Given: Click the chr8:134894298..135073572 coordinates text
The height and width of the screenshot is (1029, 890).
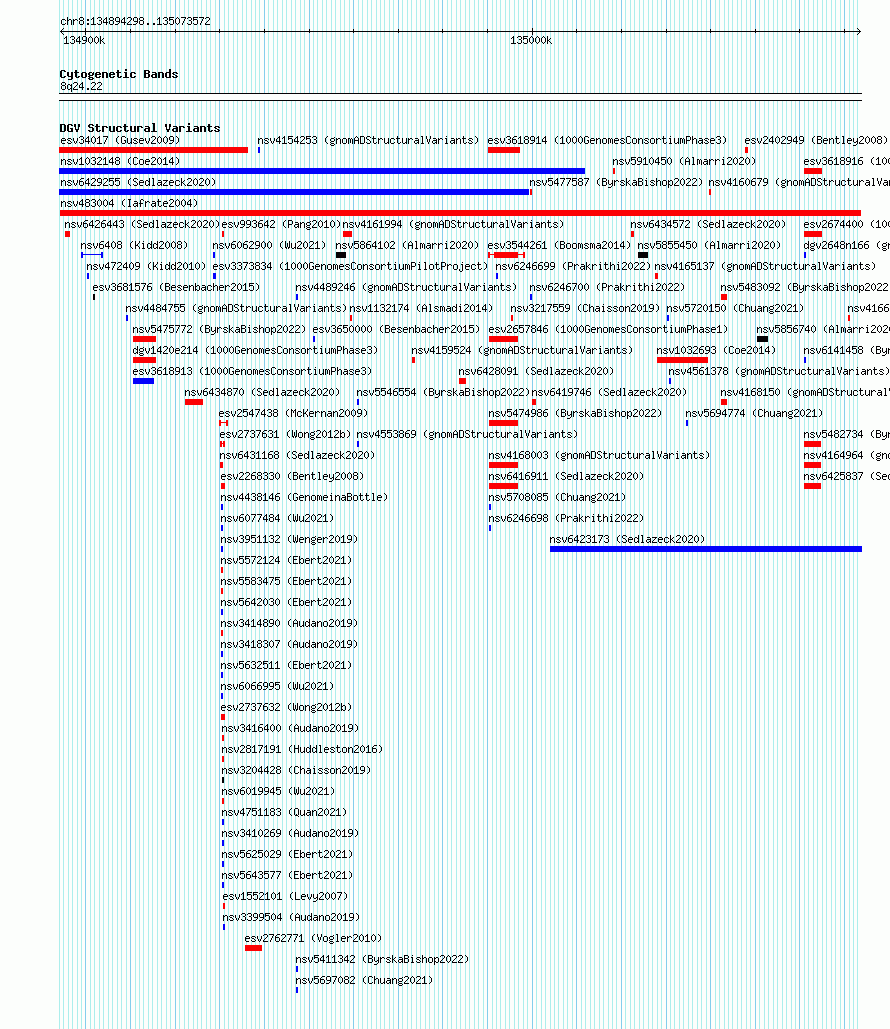Looking at the screenshot, I should pyautogui.click(x=135, y=22).
